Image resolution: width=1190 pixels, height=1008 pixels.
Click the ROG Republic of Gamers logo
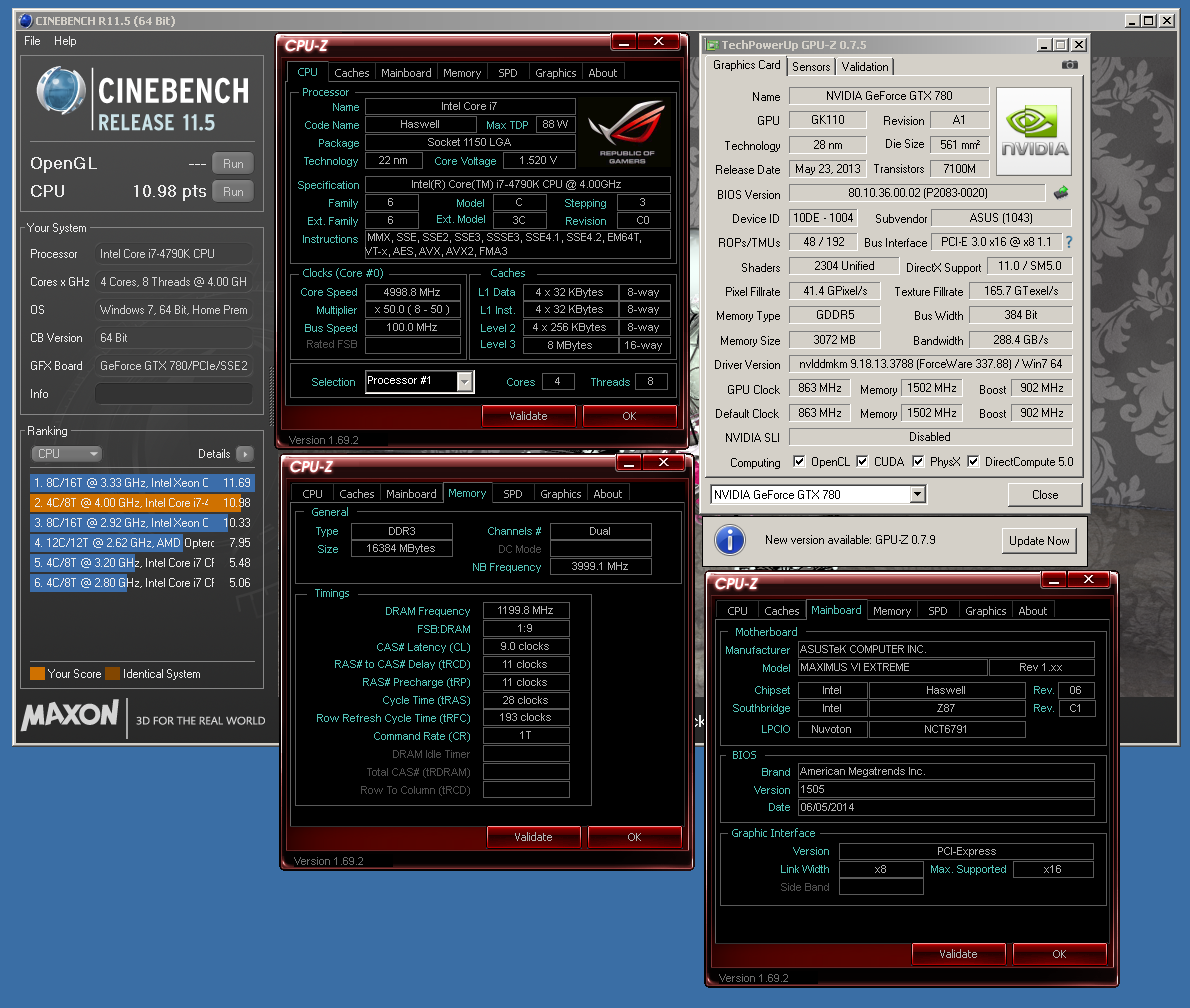(627, 133)
